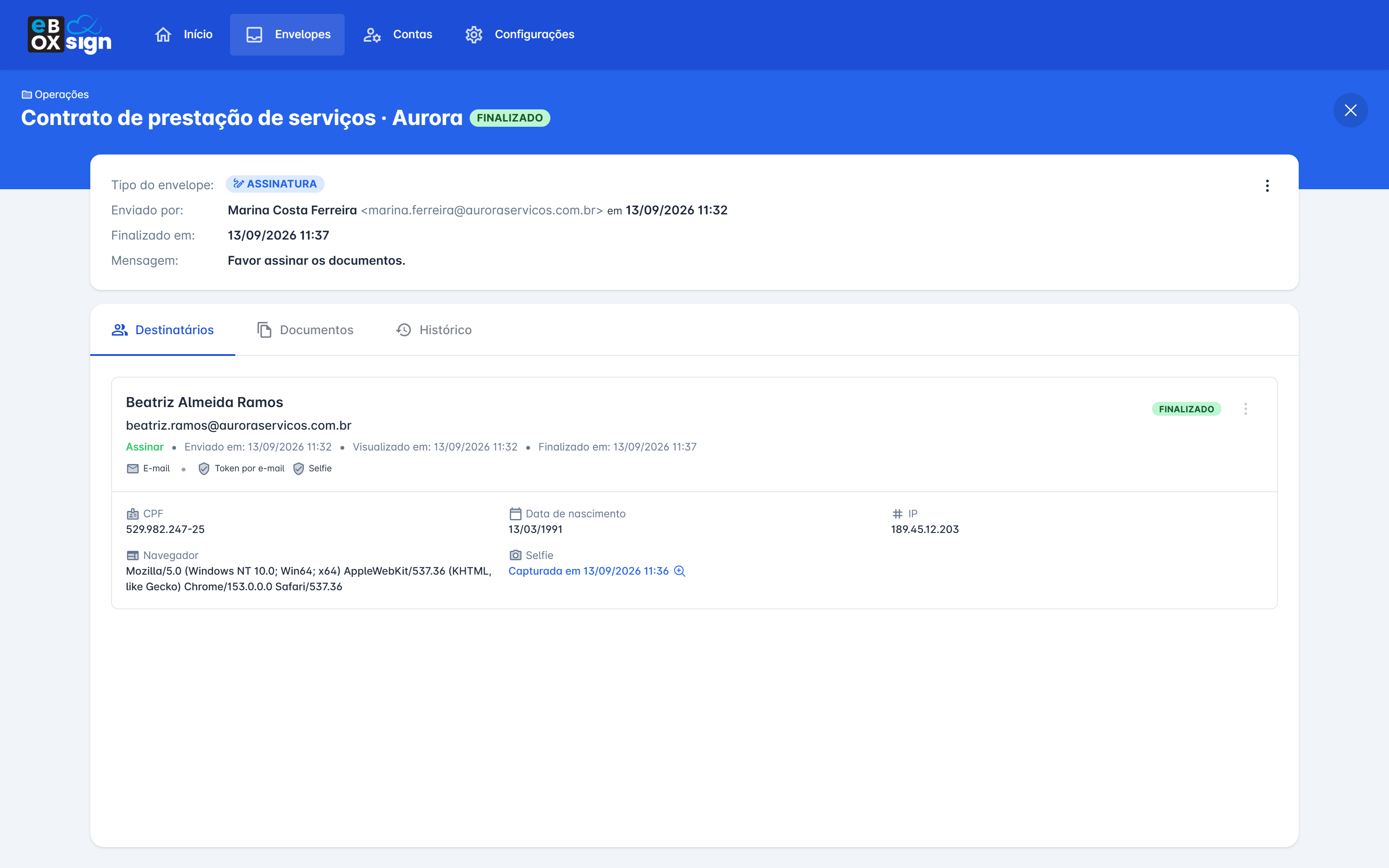Screen dimensions: 1389x868
Task: Click the FINALIZADO badge beside the title
Action: point(510,118)
